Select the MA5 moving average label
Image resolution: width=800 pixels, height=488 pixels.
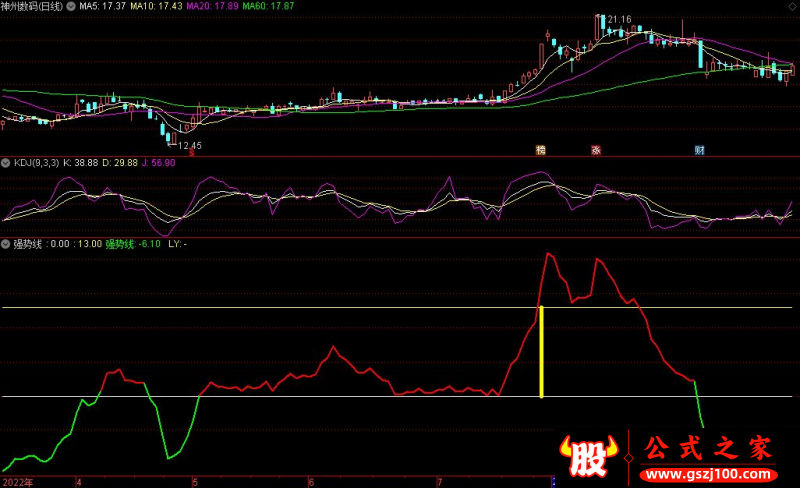tap(103, 7)
